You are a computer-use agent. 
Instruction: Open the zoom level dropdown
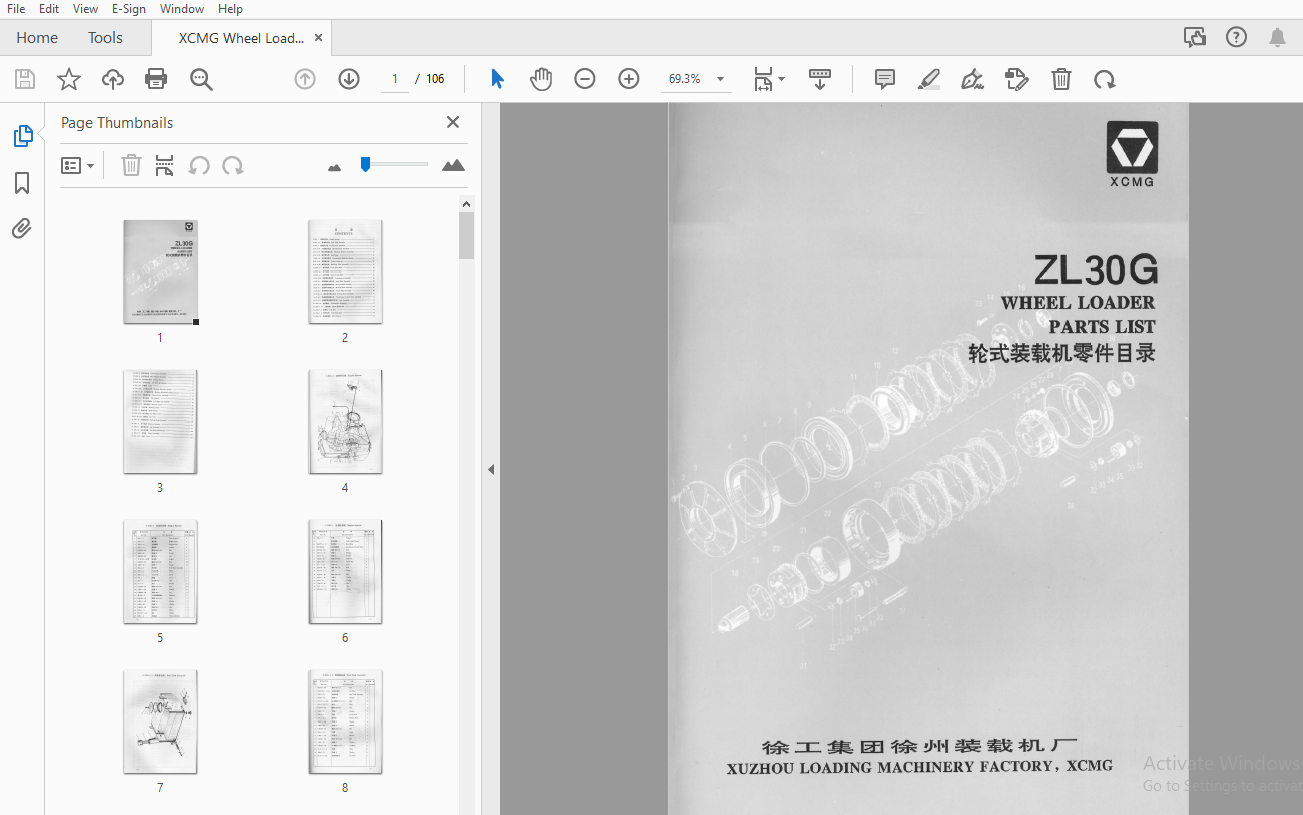click(720, 79)
